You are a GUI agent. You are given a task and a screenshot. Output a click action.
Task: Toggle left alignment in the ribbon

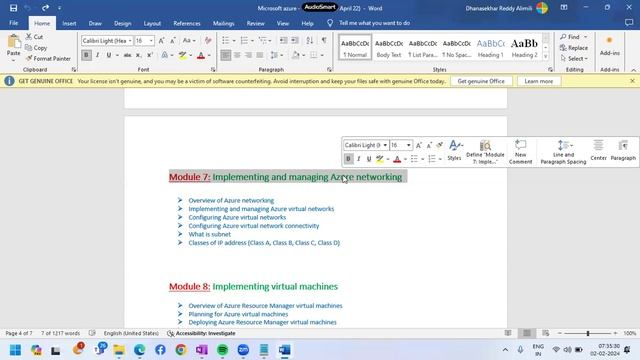(226, 55)
